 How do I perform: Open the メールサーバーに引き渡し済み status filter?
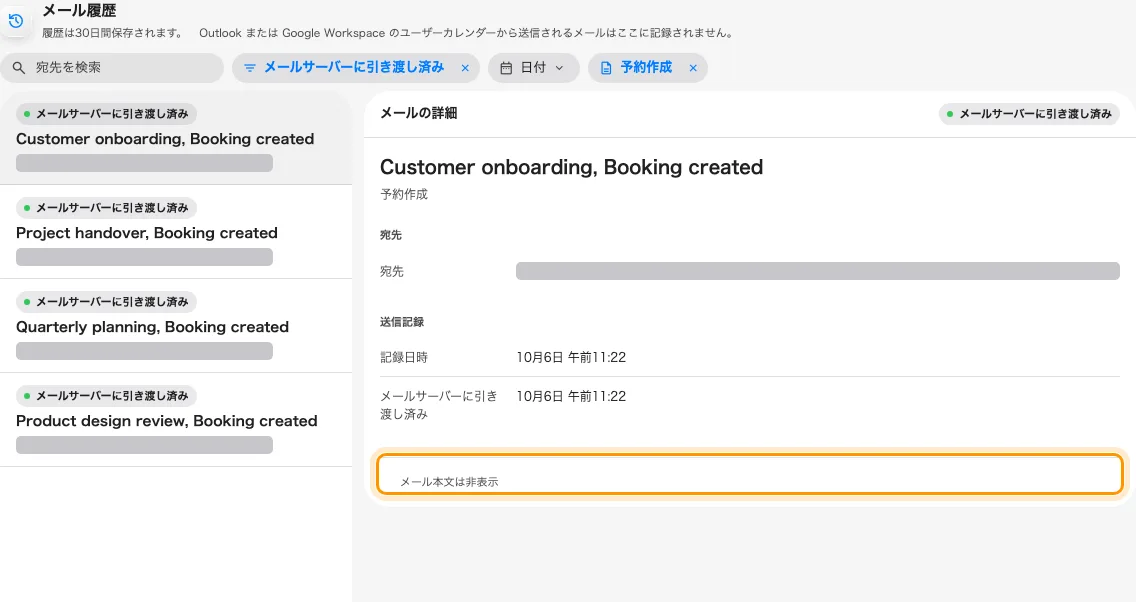(355, 67)
